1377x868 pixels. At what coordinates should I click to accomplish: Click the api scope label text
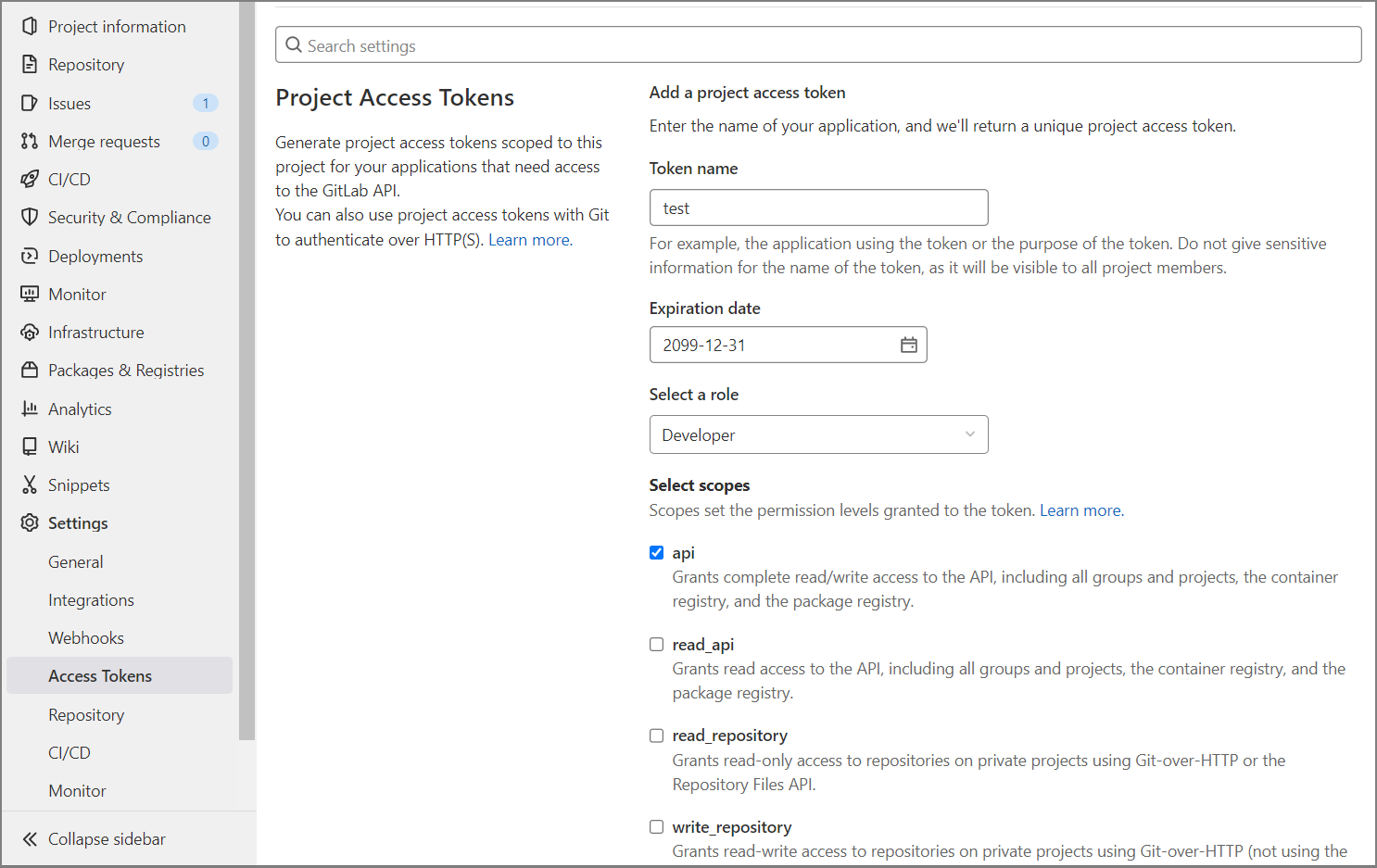[x=683, y=553]
